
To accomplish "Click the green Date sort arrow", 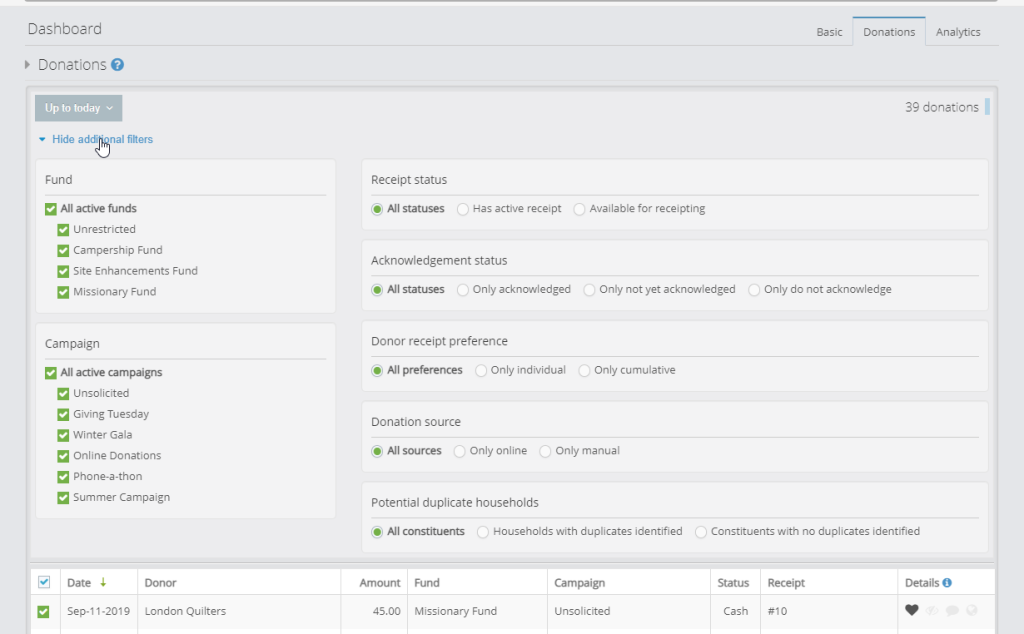I will [103, 582].
